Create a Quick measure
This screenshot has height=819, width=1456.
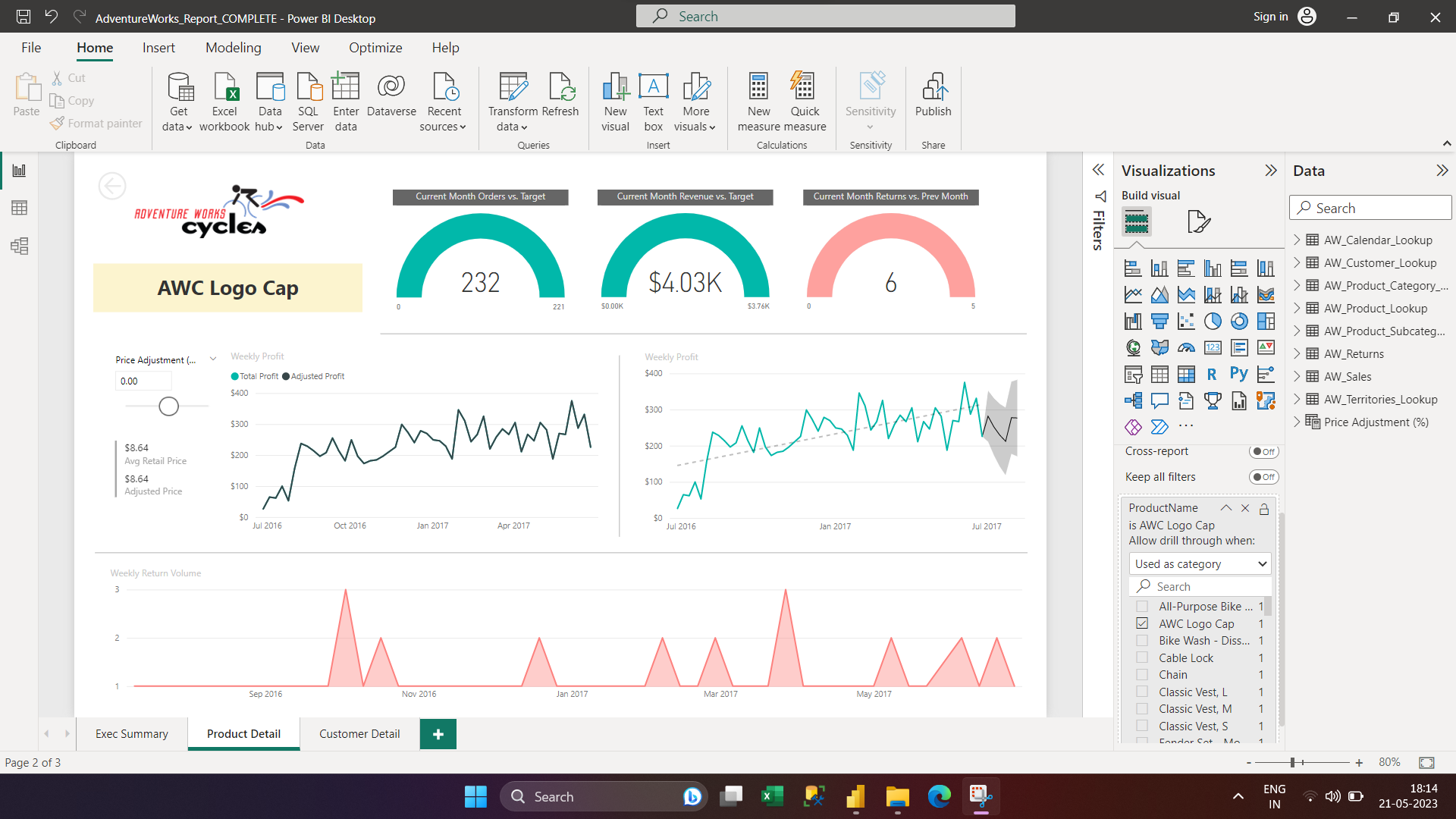pyautogui.click(x=805, y=102)
